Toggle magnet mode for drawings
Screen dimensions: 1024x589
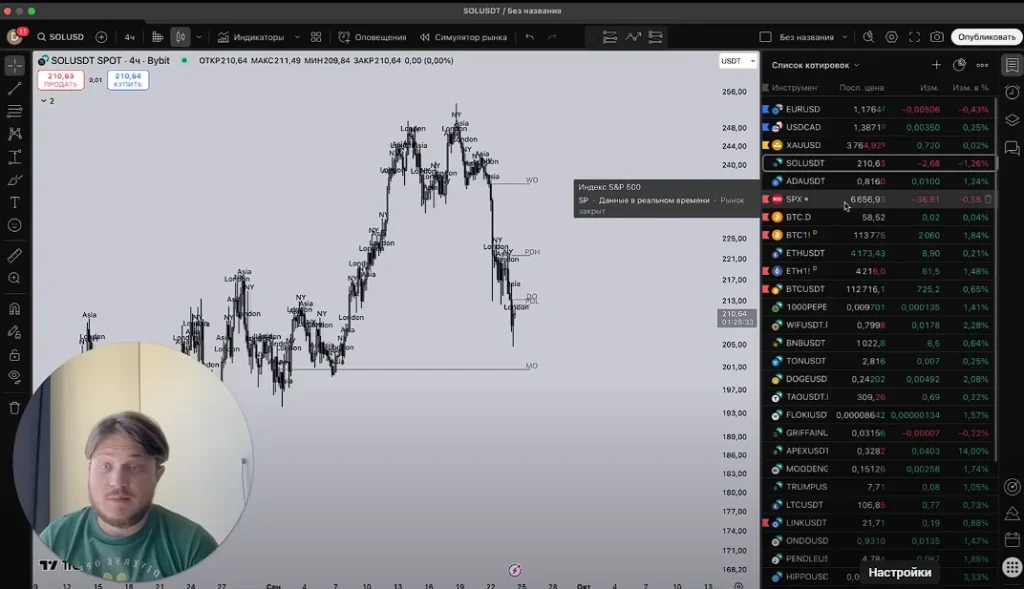click(x=14, y=309)
